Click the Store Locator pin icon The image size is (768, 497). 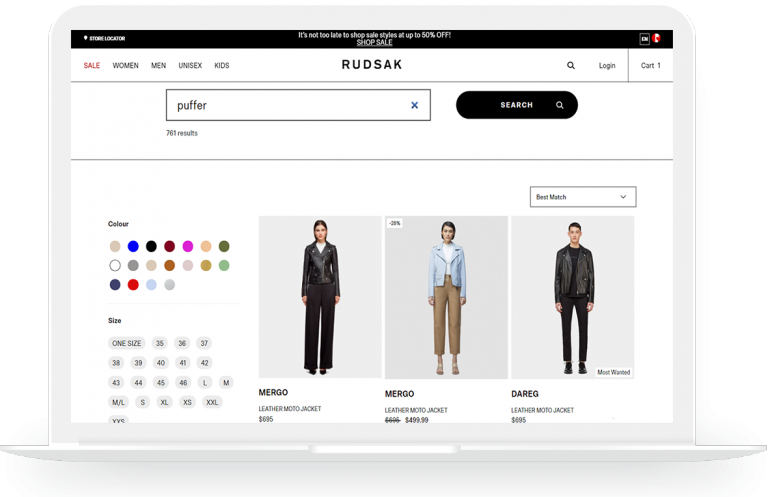(x=86, y=38)
